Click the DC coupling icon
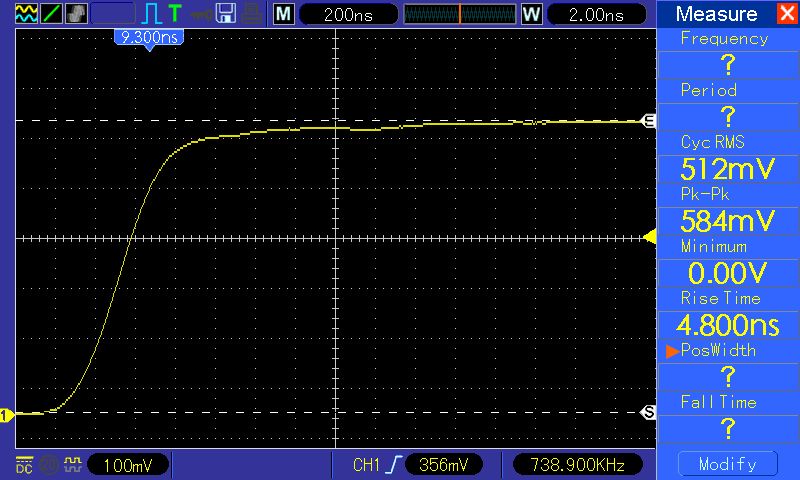 [24, 465]
